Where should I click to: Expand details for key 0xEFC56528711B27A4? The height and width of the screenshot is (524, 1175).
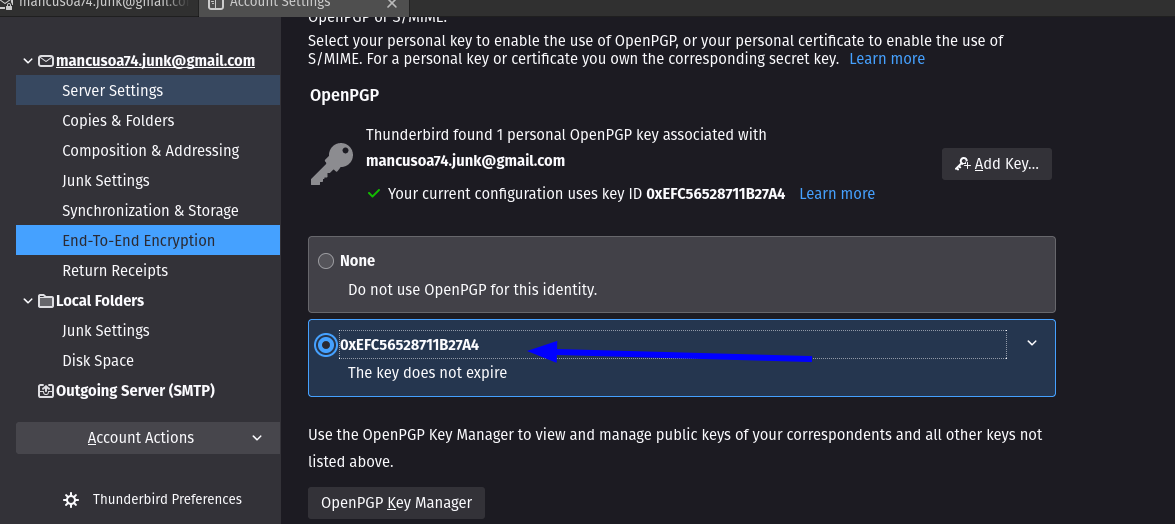click(1032, 343)
